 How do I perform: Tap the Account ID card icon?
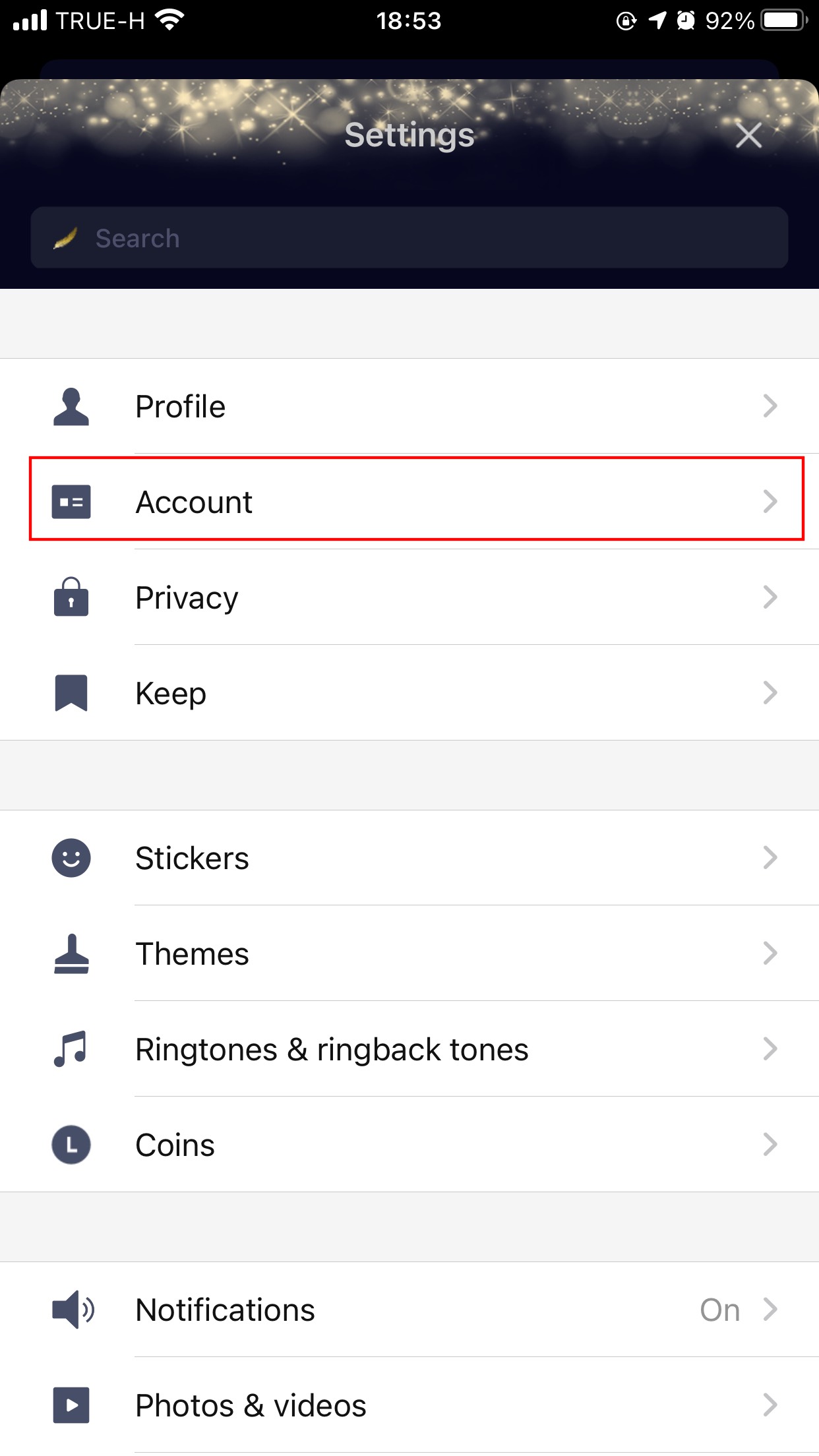[71, 502]
